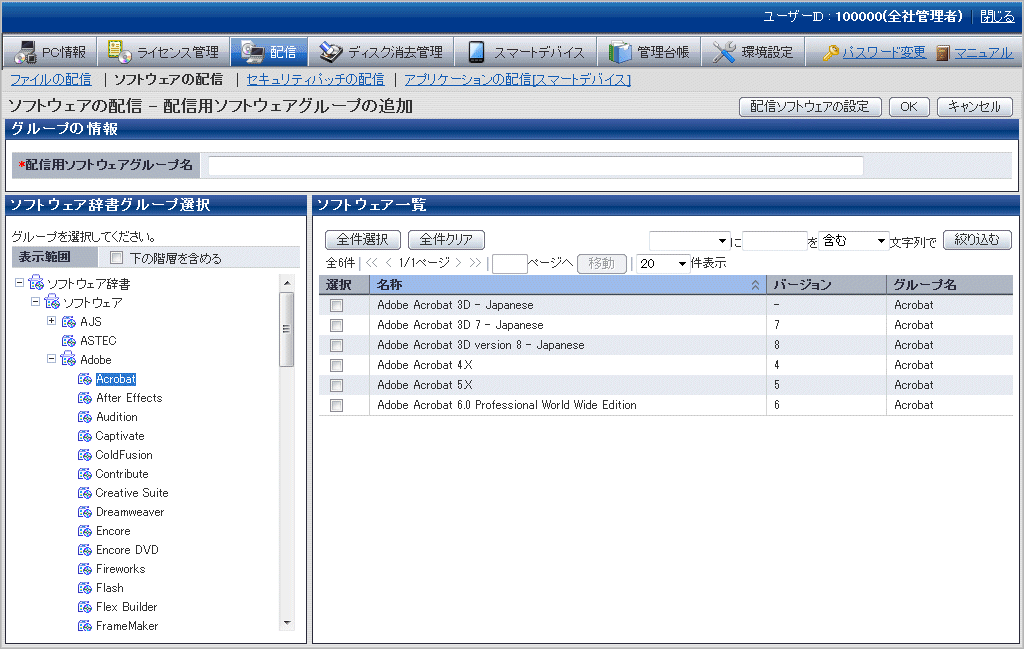Confirm with the OK button

(908, 106)
